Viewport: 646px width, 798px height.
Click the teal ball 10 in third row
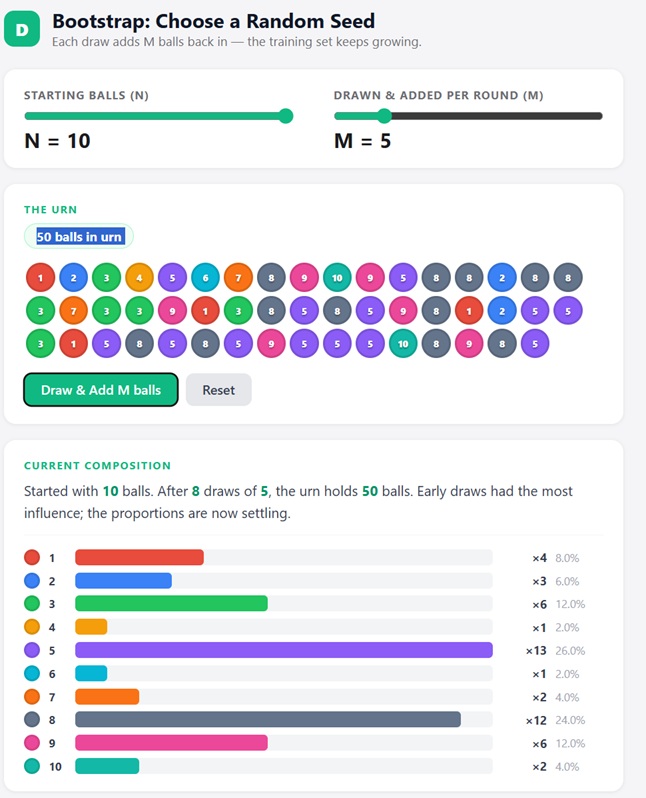[x=403, y=344]
